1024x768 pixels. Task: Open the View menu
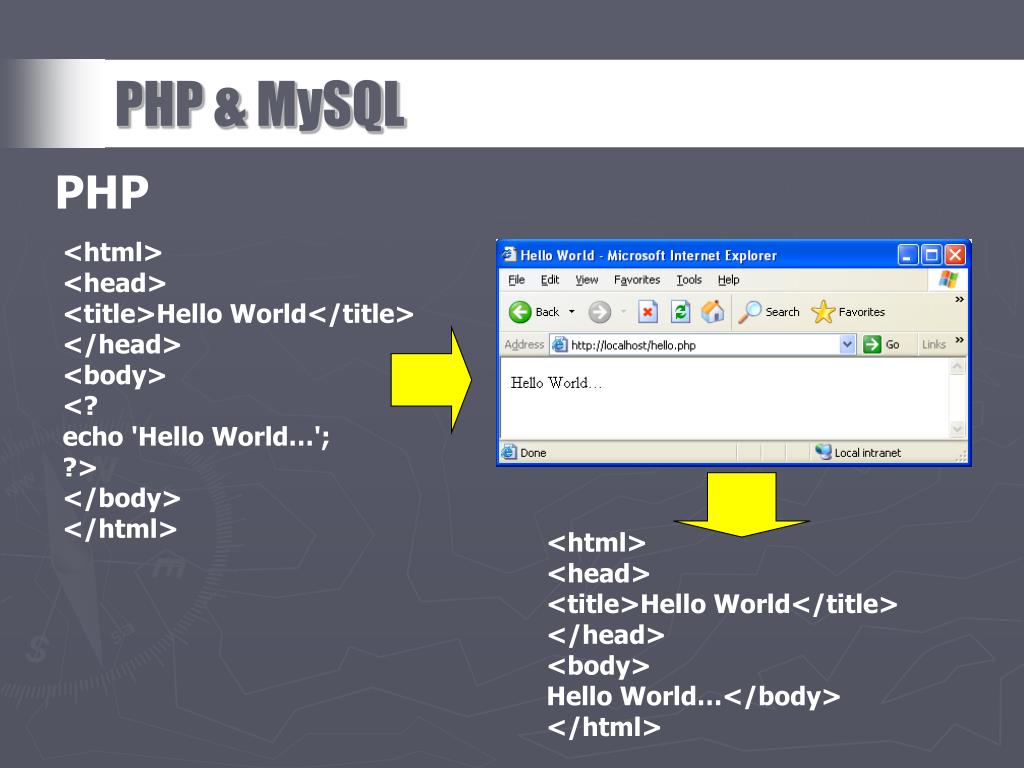[x=586, y=280]
